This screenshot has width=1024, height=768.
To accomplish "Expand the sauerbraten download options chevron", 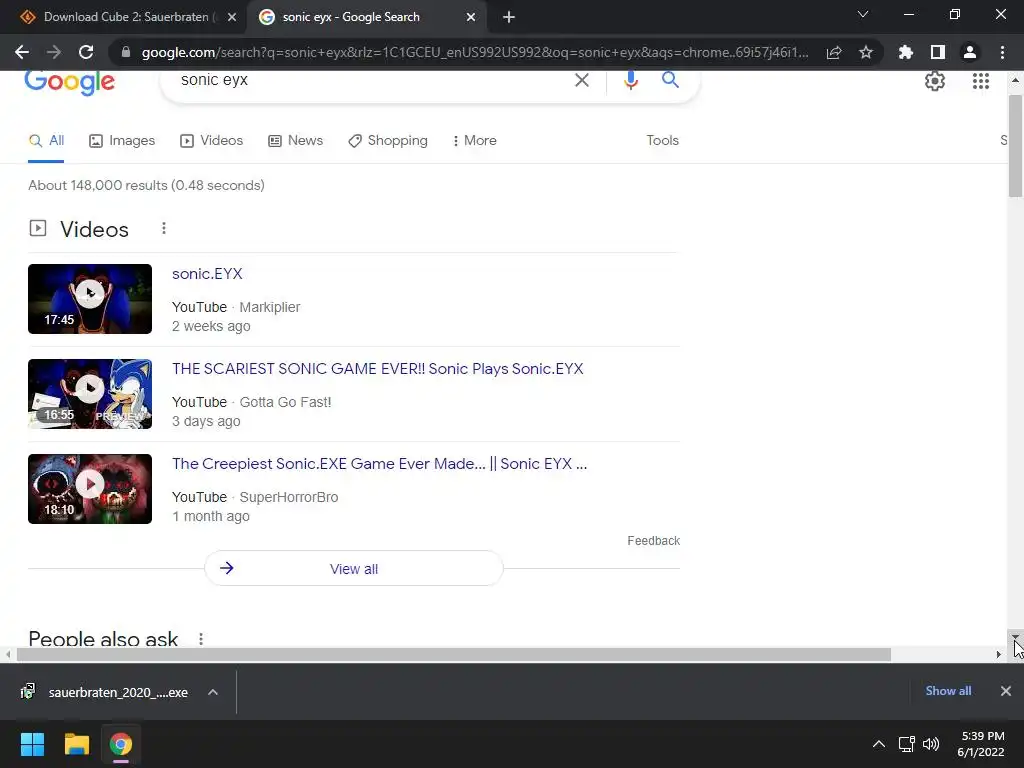I will 213,692.
